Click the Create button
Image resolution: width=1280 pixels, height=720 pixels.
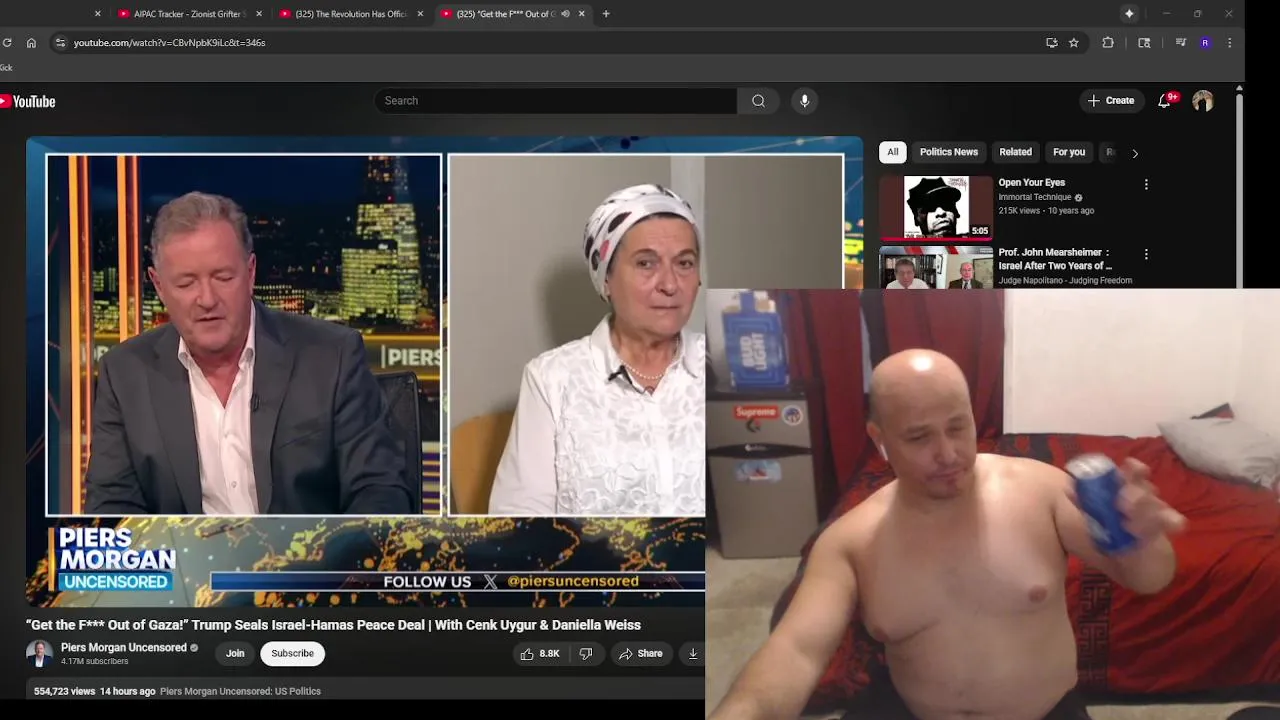click(1111, 101)
